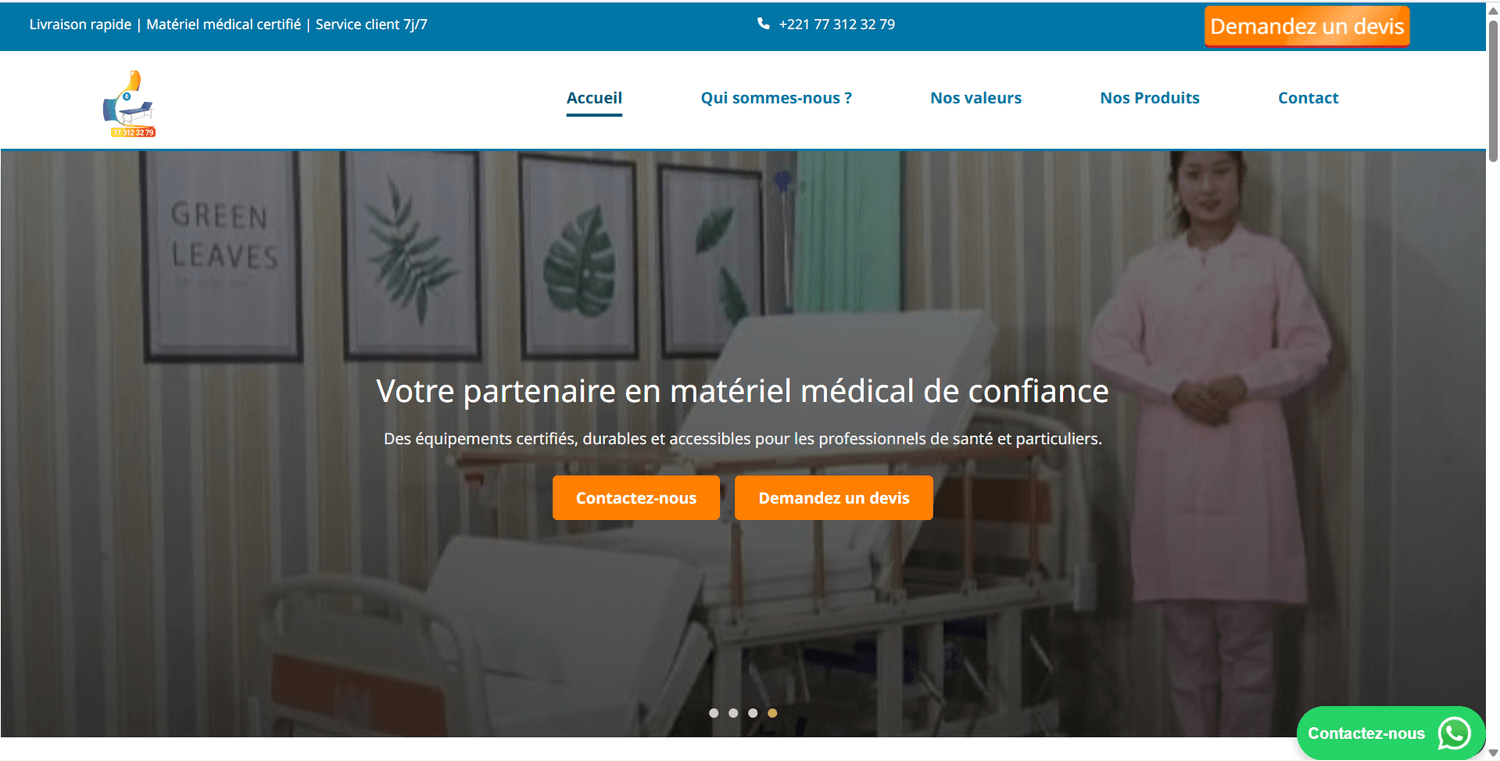Go to Qui sommes-nous ? page
The width and height of the screenshot is (1500, 761).
(x=776, y=98)
